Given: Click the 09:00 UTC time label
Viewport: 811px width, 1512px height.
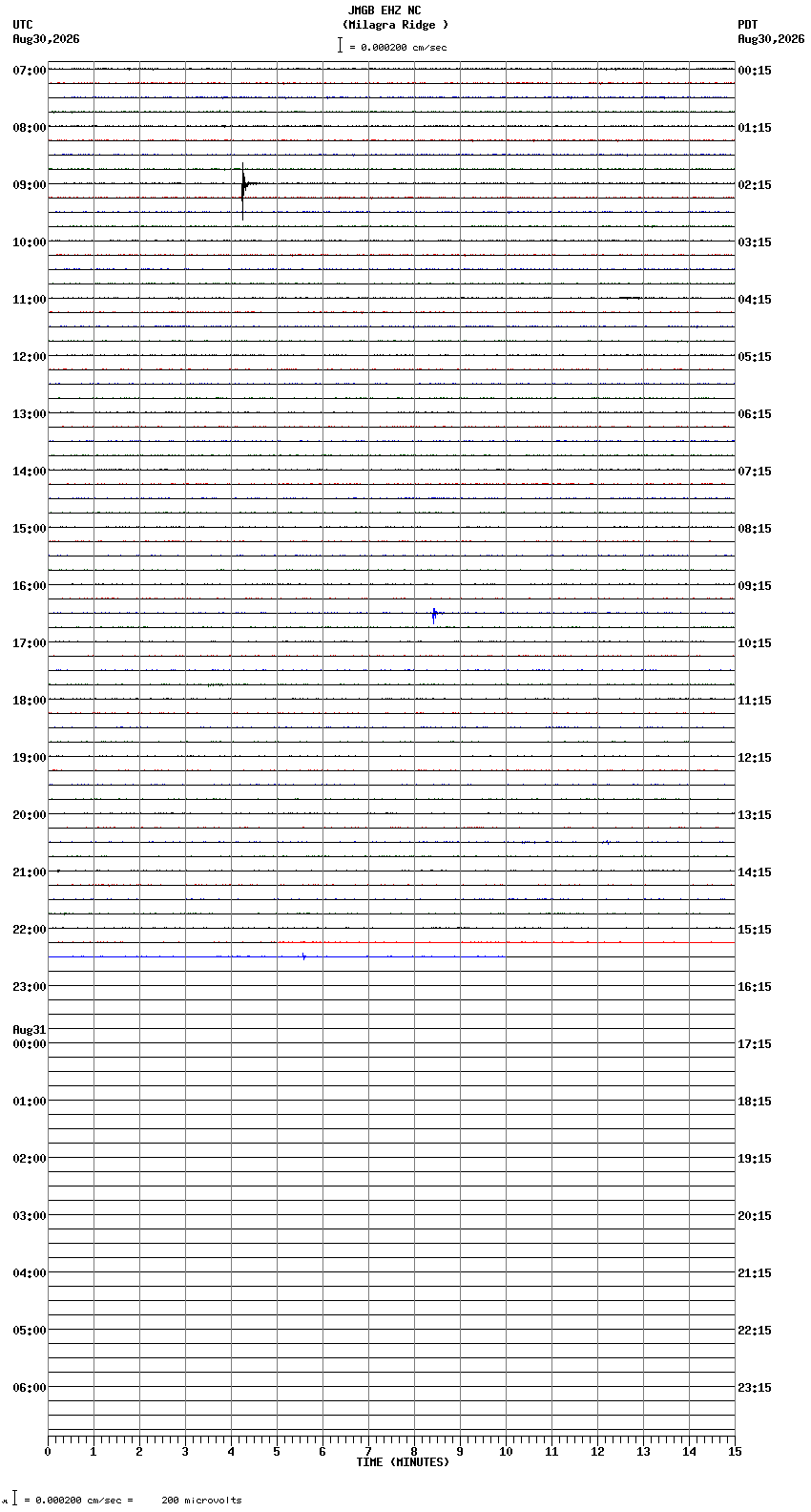Looking at the screenshot, I should point(30,185).
